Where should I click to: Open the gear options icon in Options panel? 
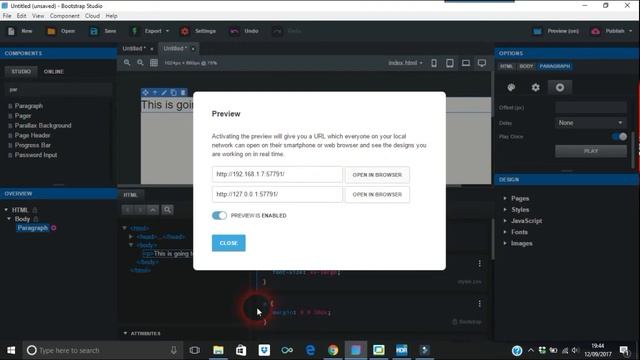click(x=536, y=87)
